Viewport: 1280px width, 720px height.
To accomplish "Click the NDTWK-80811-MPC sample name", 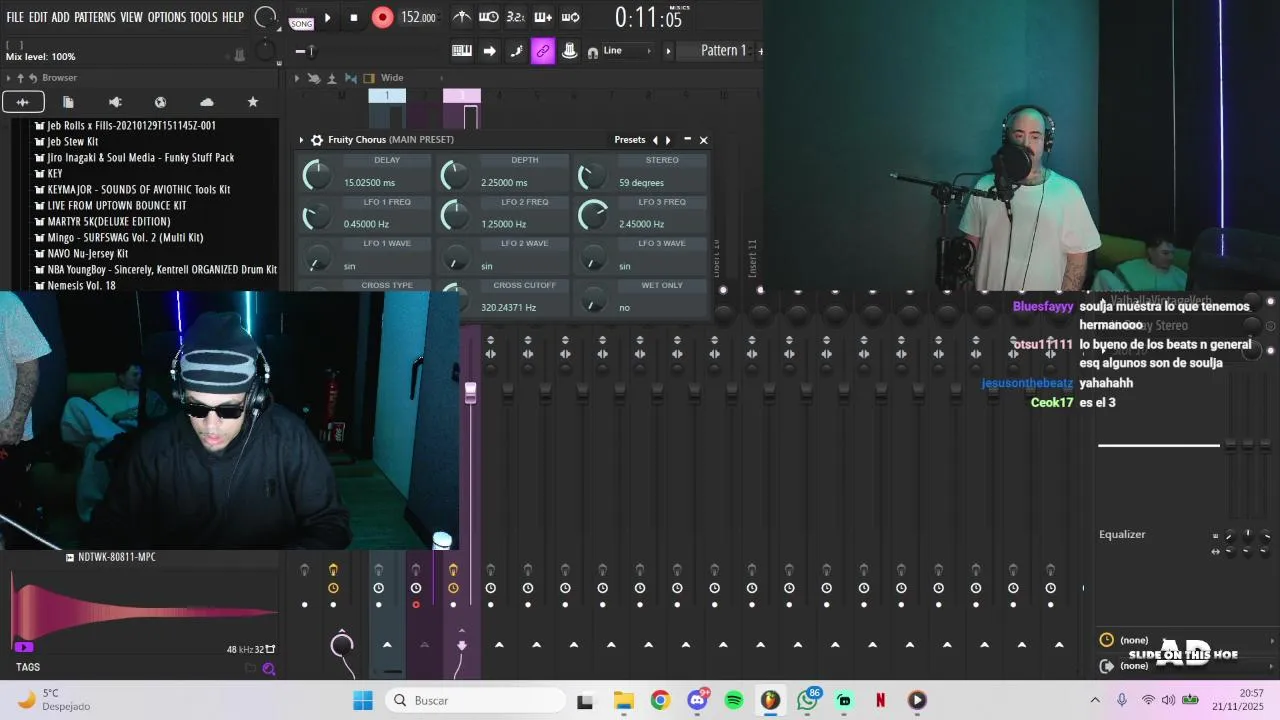I will tap(116, 557).
